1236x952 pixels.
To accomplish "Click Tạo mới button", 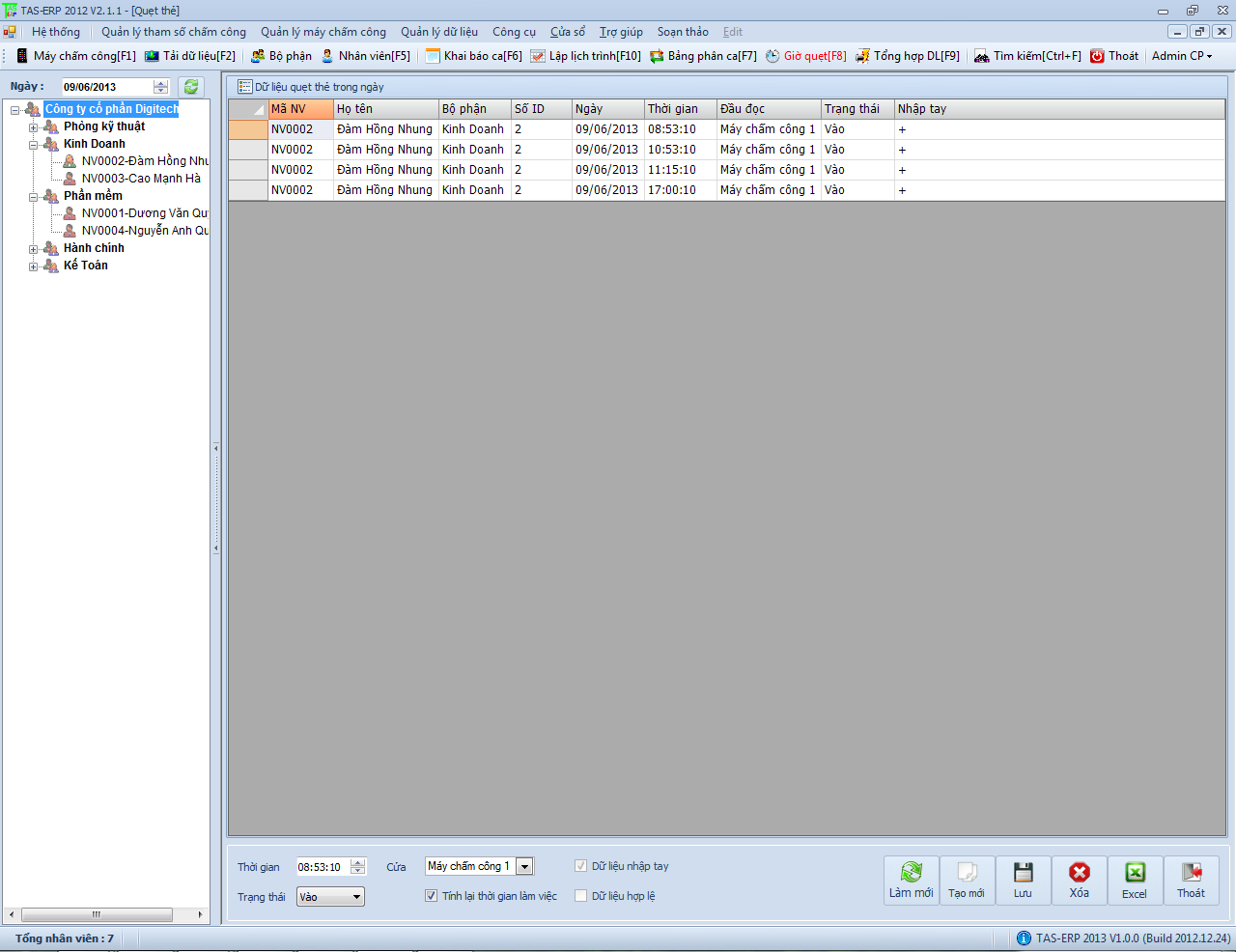I will coord(967,881).
